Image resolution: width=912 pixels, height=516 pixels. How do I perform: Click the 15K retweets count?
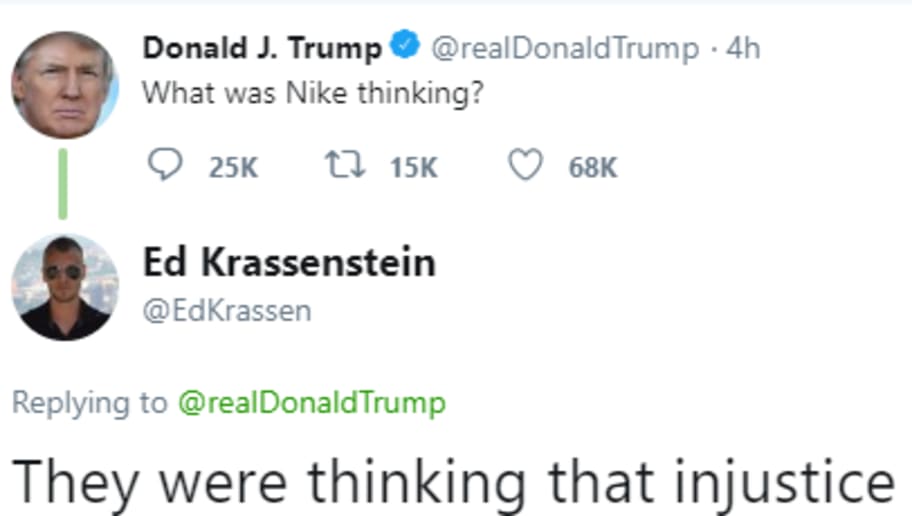414,168
